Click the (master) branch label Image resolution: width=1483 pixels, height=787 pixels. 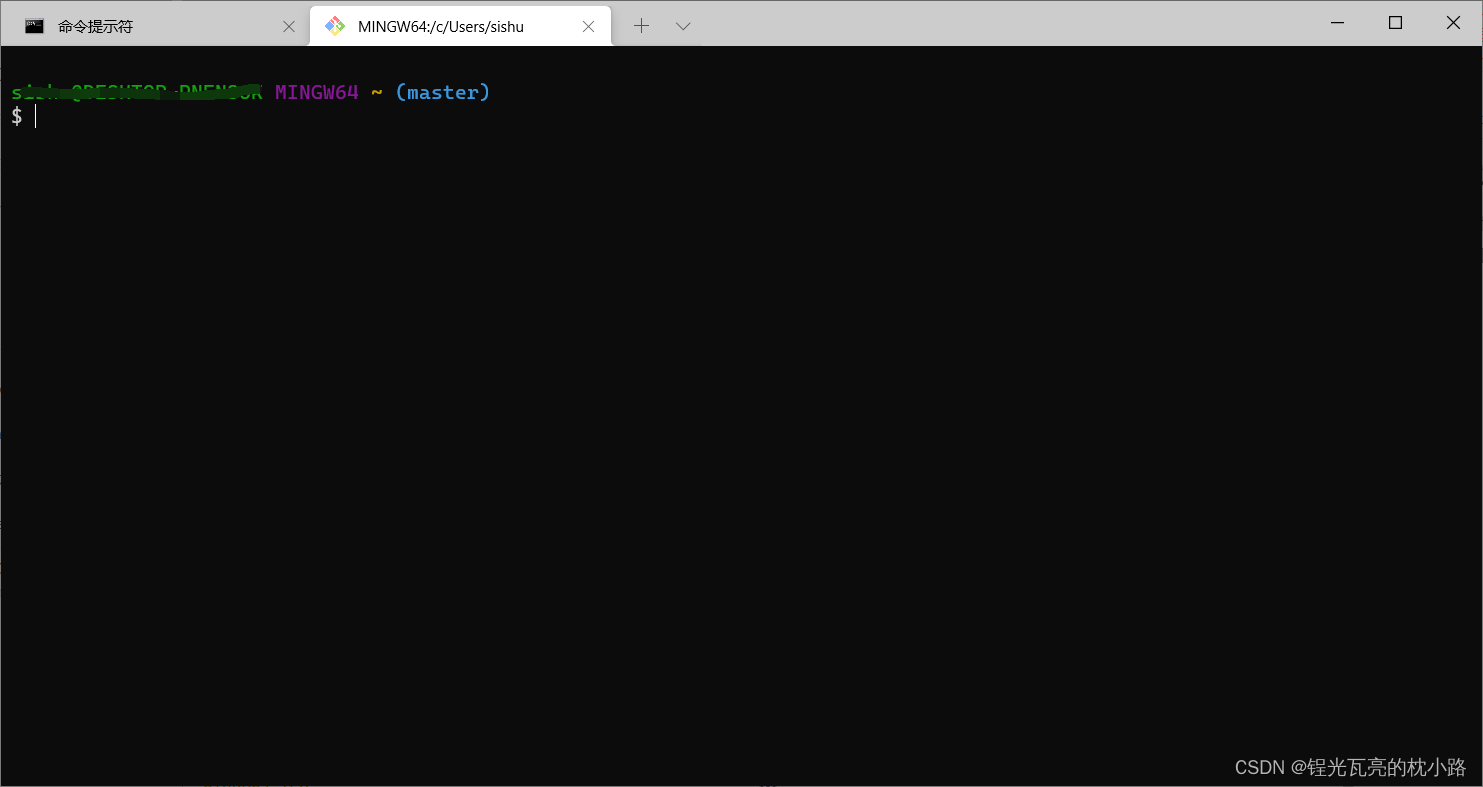tap(443, 92)
